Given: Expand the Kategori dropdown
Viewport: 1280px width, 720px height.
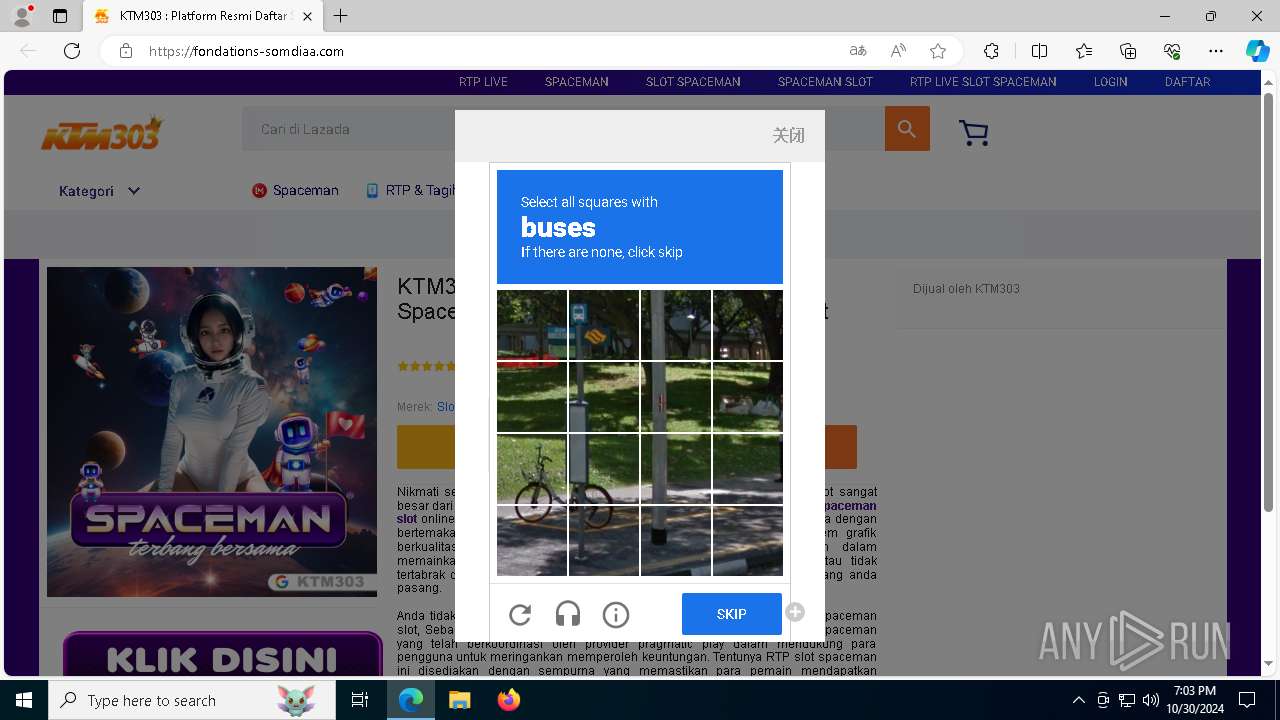Looking at the screenshot, I should click(99, 191).
